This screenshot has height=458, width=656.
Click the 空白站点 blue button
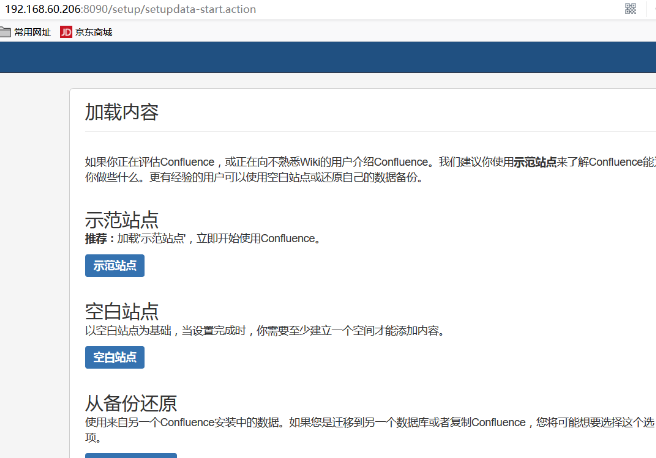click(x=115, y=357)
